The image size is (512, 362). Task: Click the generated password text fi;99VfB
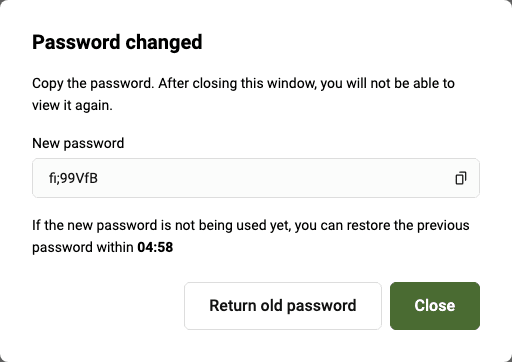tap(73, 178)
